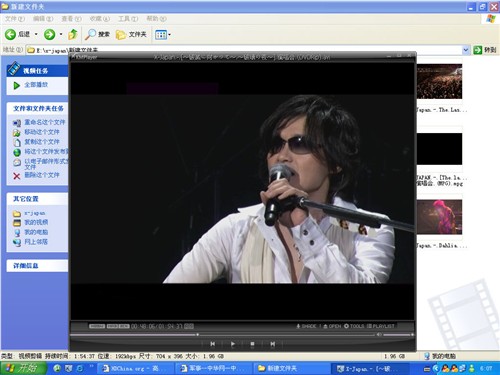Select the pink performer video thumbnail
Screen dimensions: 500x375
[x=439, y=217]
